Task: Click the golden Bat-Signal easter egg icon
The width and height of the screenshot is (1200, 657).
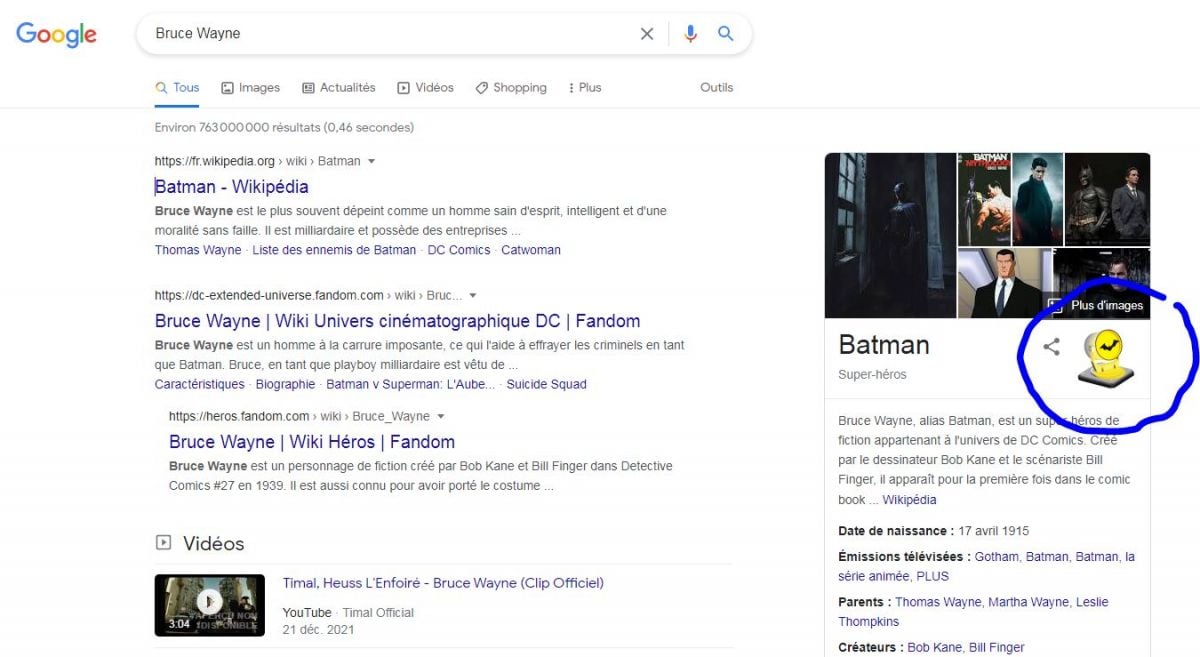Action: 1106,360
